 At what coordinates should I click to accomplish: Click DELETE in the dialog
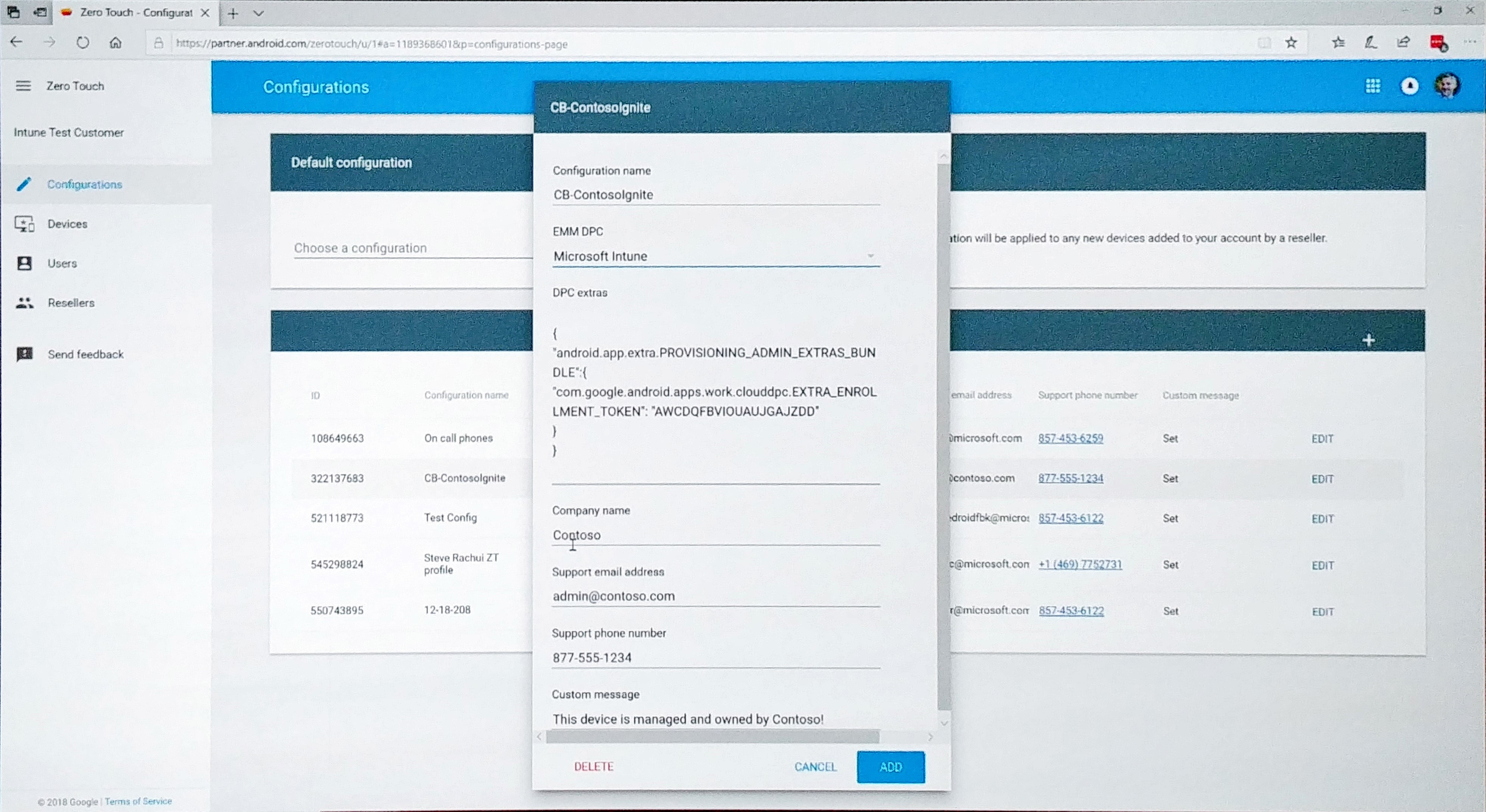[x=594, y=767]
